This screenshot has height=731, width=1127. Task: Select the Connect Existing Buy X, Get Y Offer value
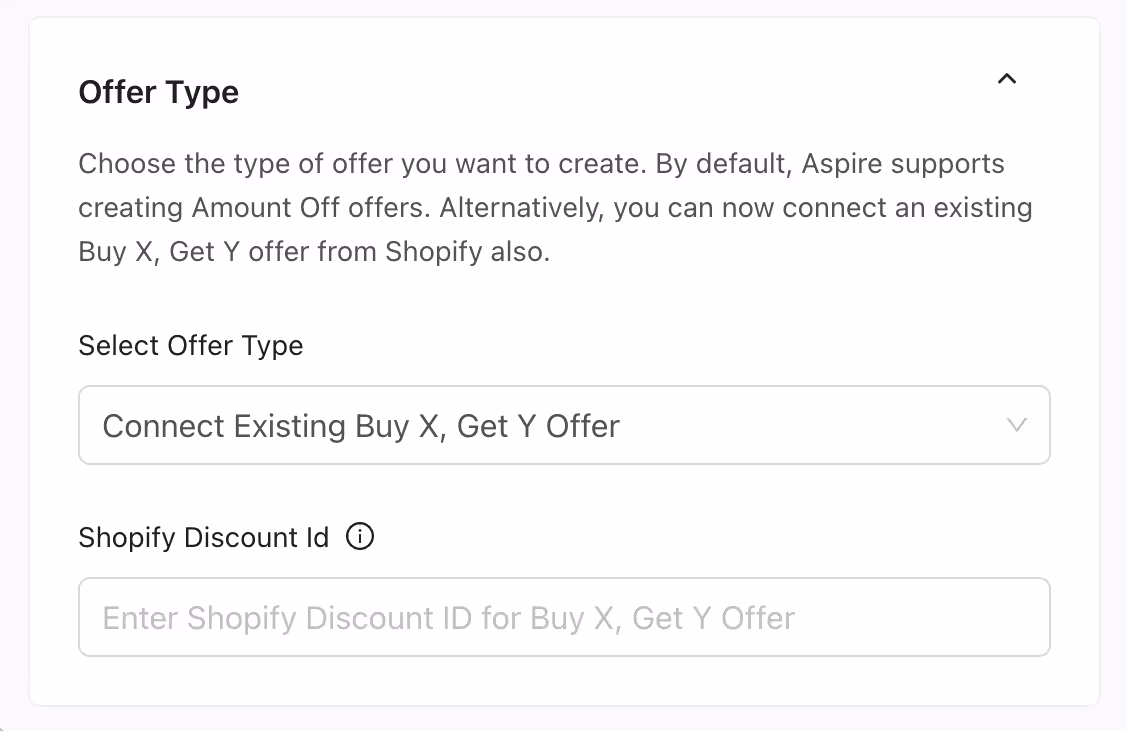(361, 427)
